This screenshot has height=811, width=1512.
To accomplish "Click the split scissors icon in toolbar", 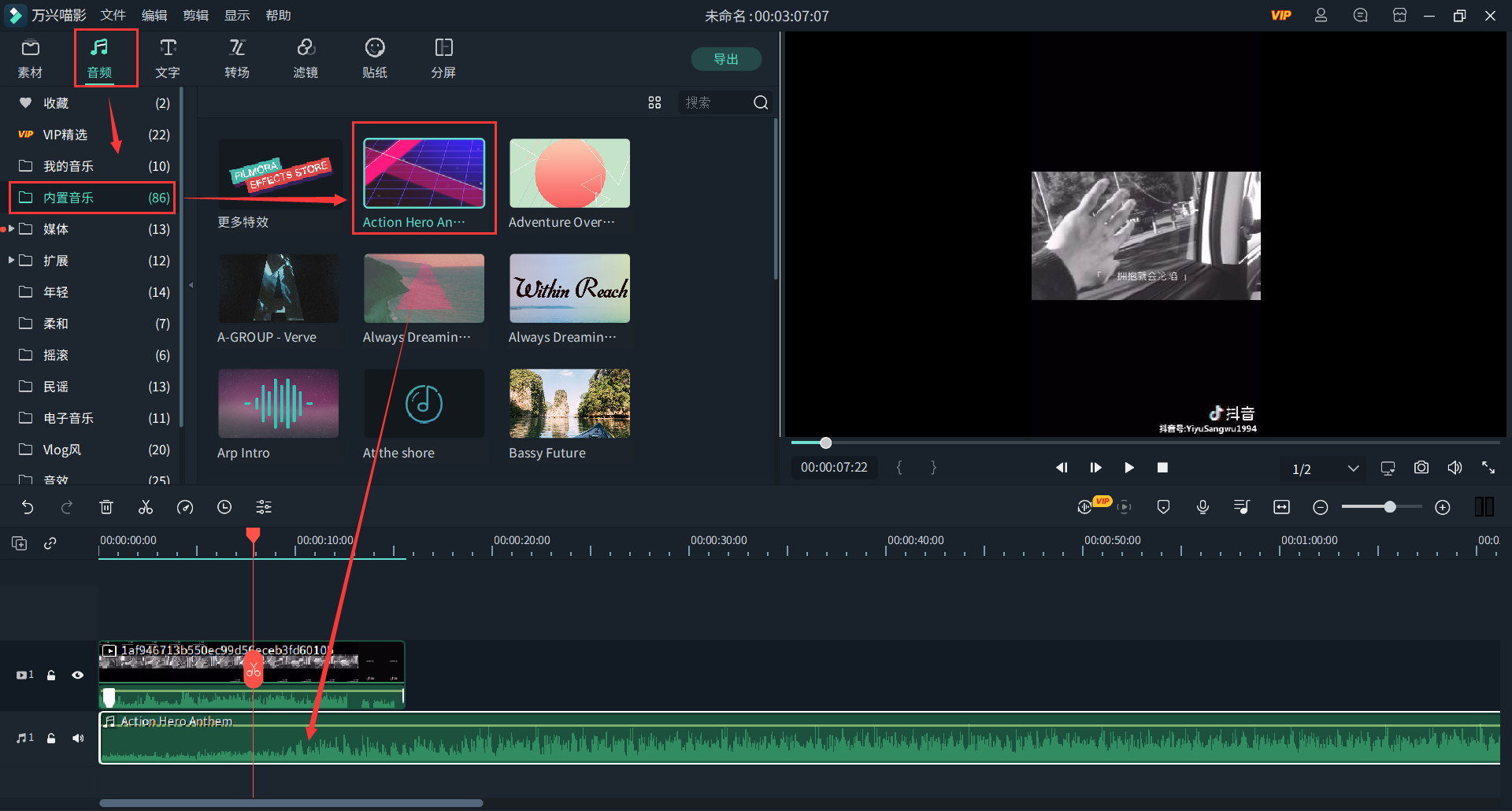I will point(146,507).
